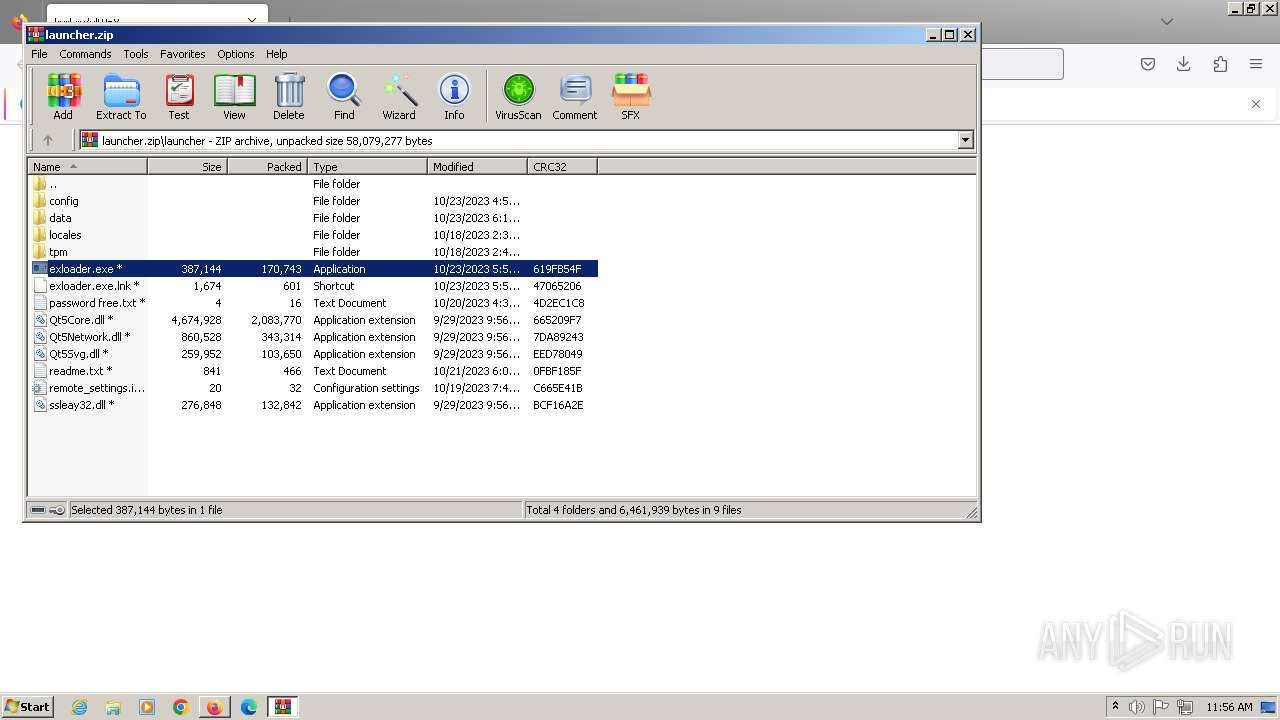The height and width of the screenshot is (720, 1280).
Task: Switch to Firefox in taskbar
Action: click(x=215, y=707)
